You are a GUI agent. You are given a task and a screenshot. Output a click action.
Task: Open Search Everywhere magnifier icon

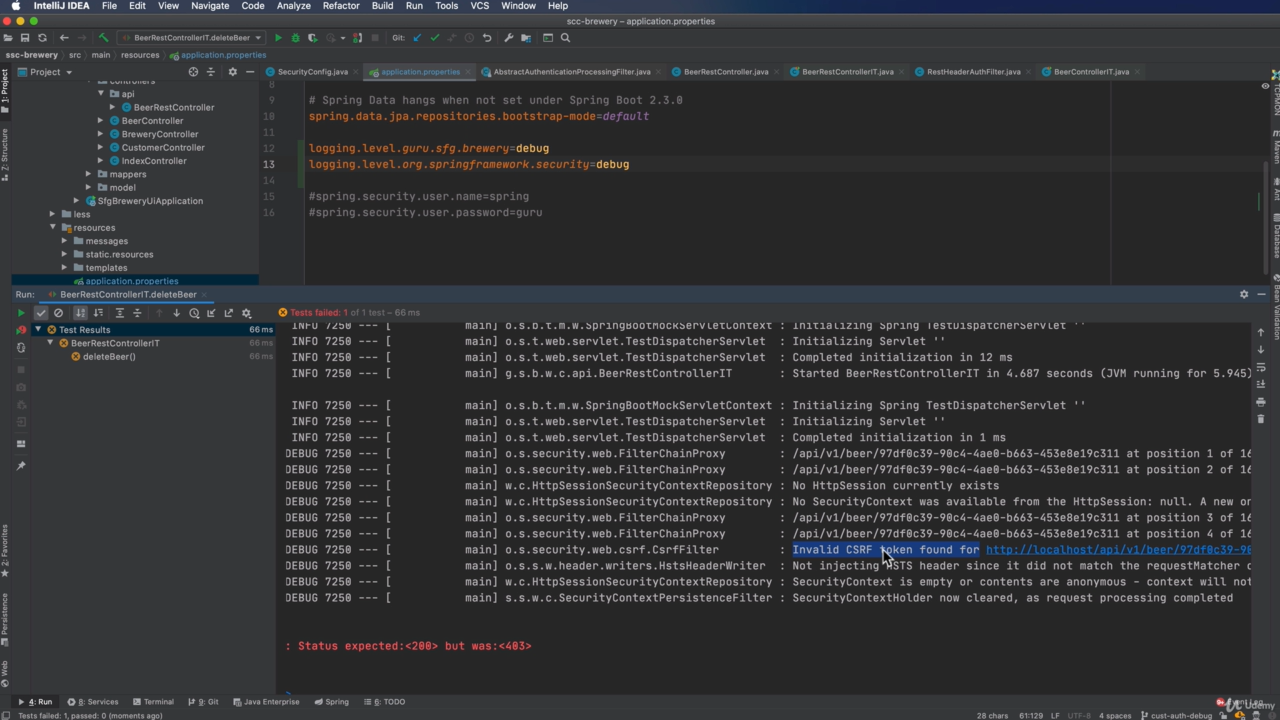pyautogui.click(x=565, y=38)
